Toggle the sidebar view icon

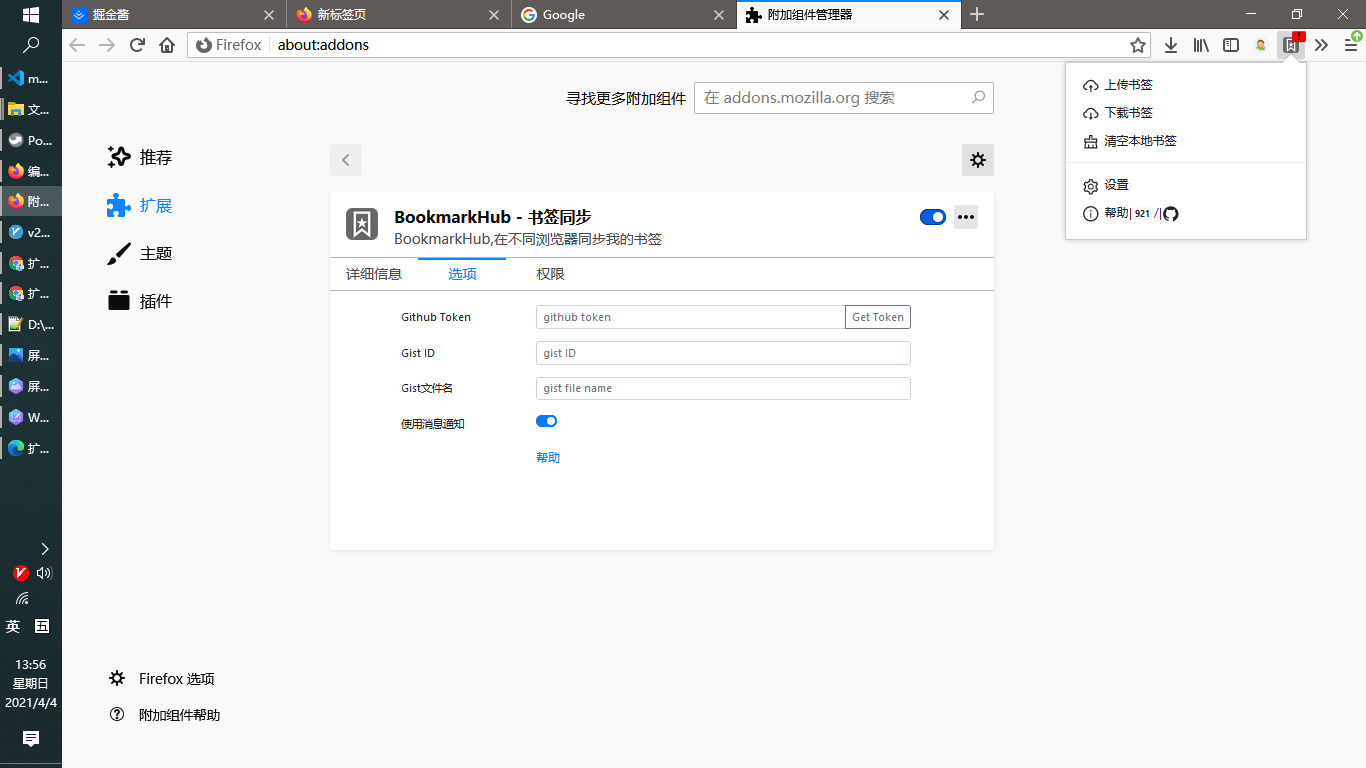point(1231,45)
